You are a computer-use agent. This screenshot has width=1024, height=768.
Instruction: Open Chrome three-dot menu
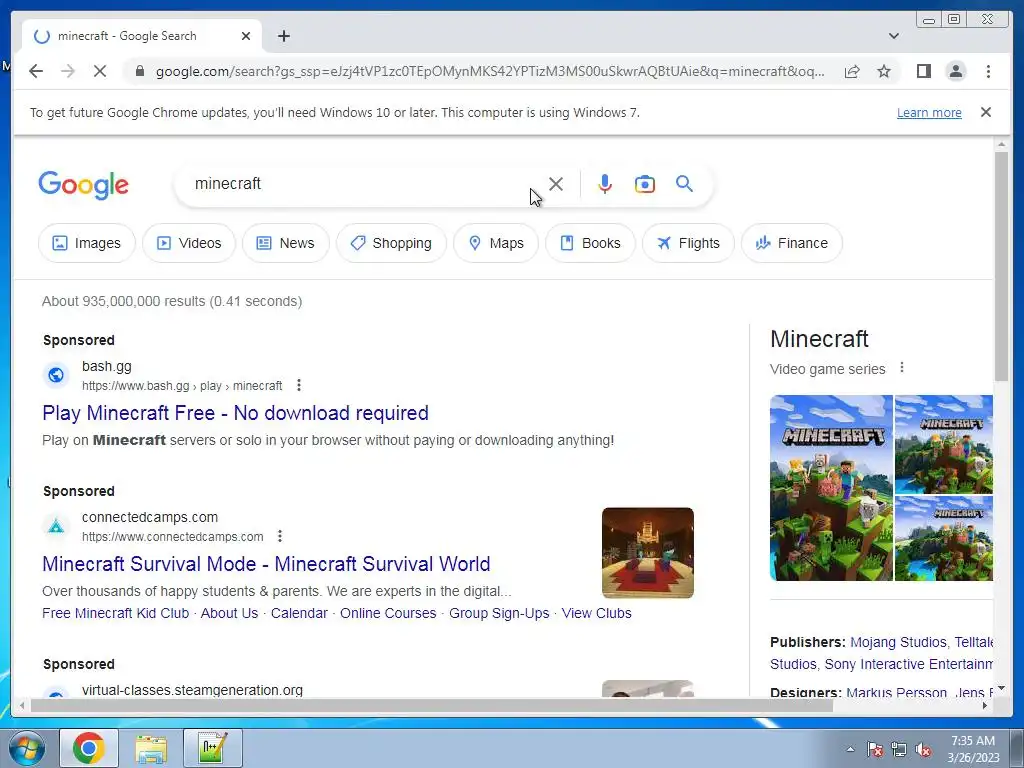point(988,71)
